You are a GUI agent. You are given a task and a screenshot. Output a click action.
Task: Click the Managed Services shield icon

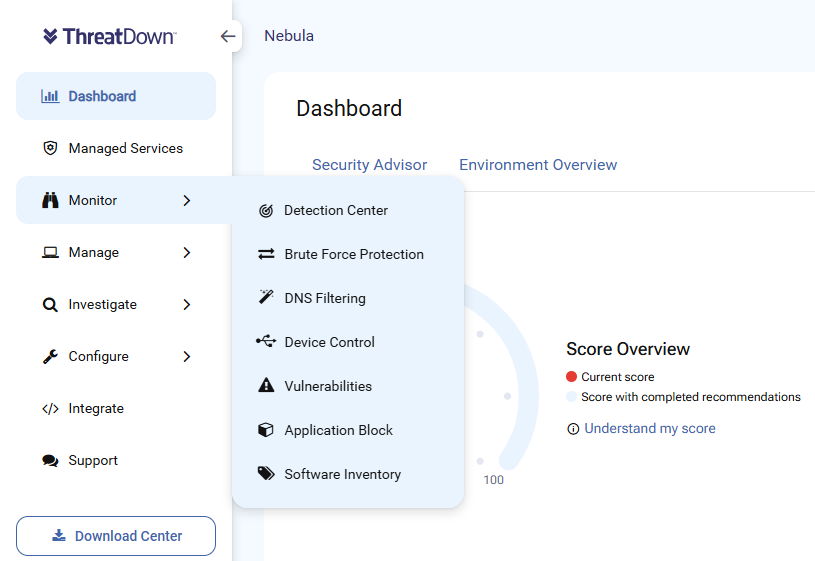[x=50, y=148]
